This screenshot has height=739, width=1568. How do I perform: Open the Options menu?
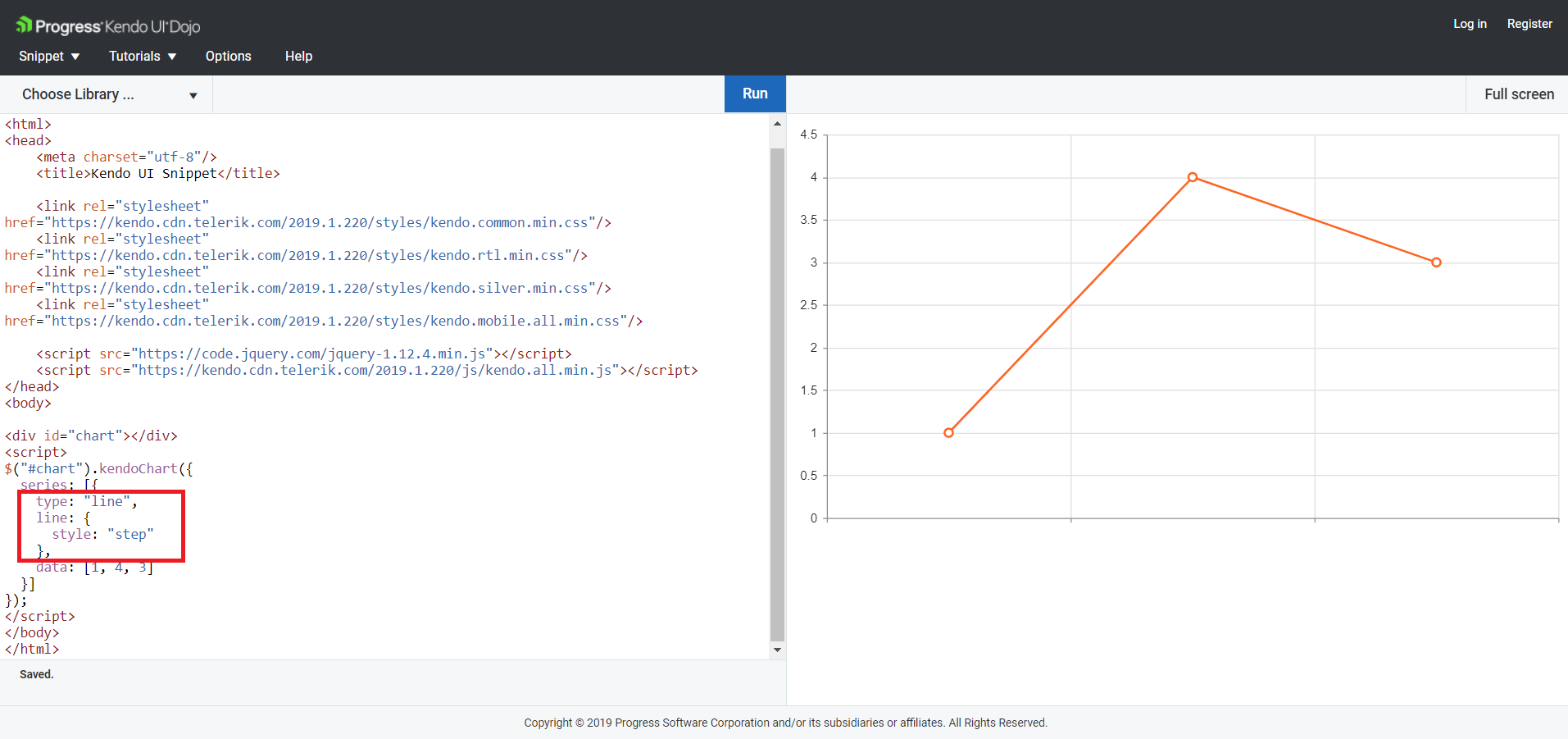pos(228,56)
